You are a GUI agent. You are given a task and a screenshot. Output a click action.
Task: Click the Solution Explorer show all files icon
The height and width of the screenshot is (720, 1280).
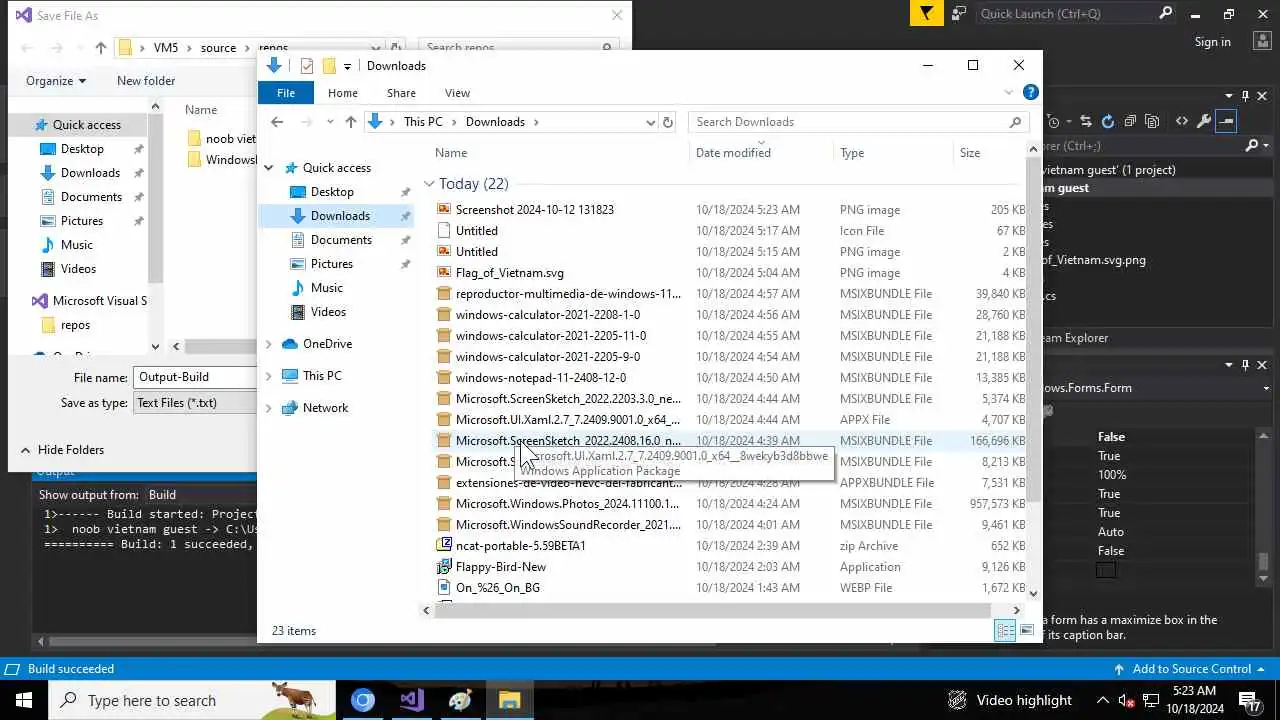pyautogui.click(x=1152, y=121)
